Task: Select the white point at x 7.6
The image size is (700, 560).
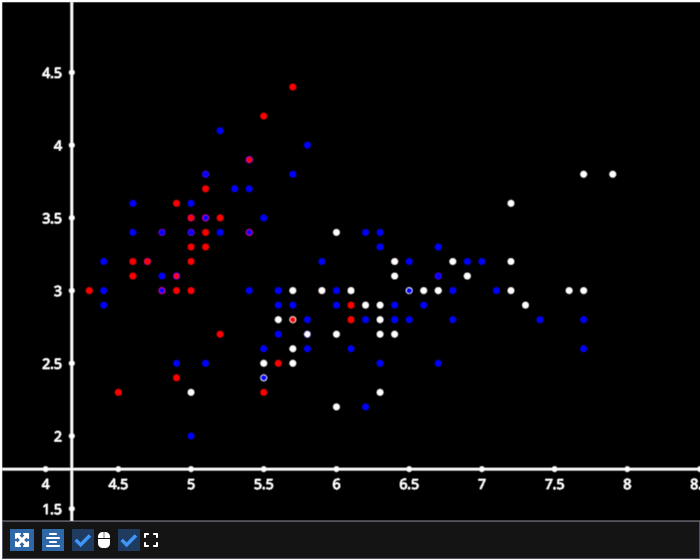Action: pyautogui.click(x=569, y=291)
